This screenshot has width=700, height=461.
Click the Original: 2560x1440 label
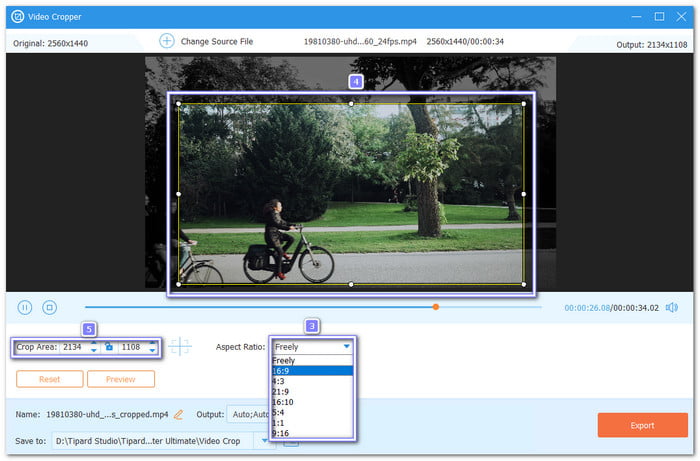[50, 43]
